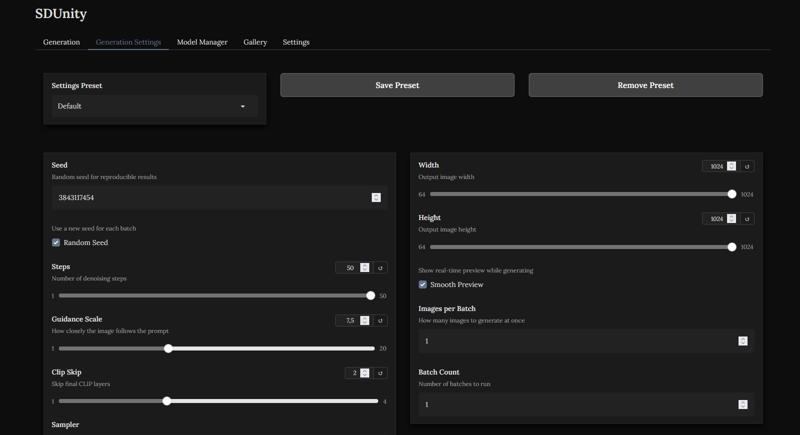Toggle the Random Seed checkbox
Screen dimensions: 800x435
click(56, 242)
